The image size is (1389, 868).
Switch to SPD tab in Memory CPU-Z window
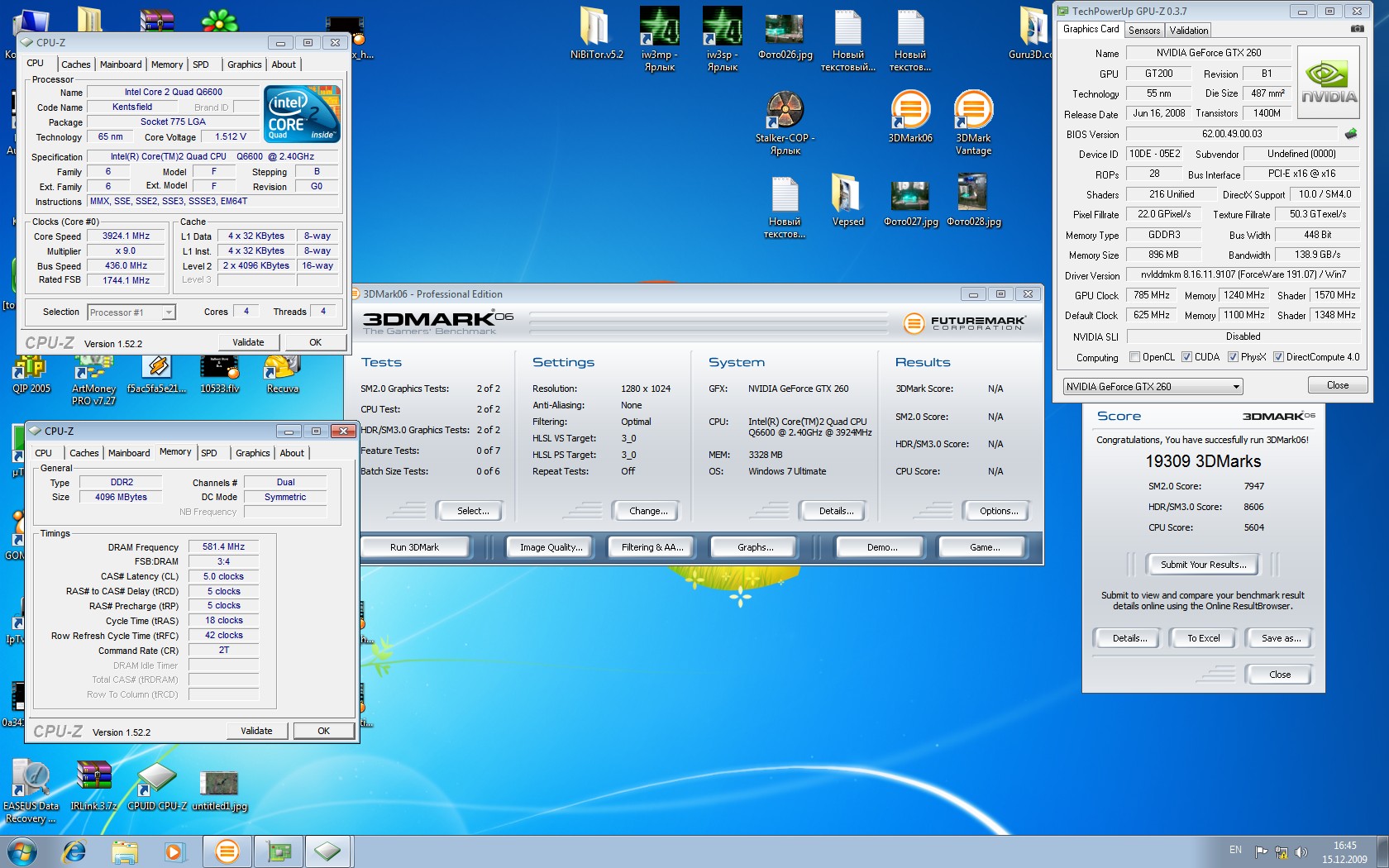pyautogui.click(x=209, y=453)
